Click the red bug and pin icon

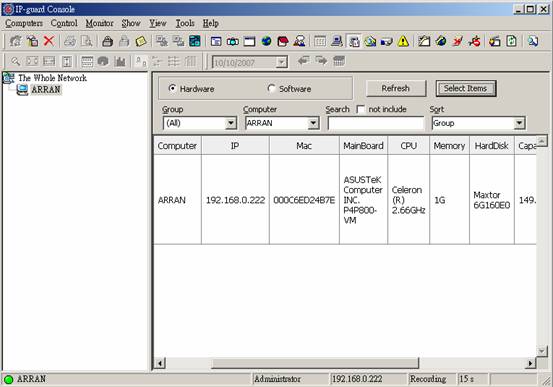474,41
